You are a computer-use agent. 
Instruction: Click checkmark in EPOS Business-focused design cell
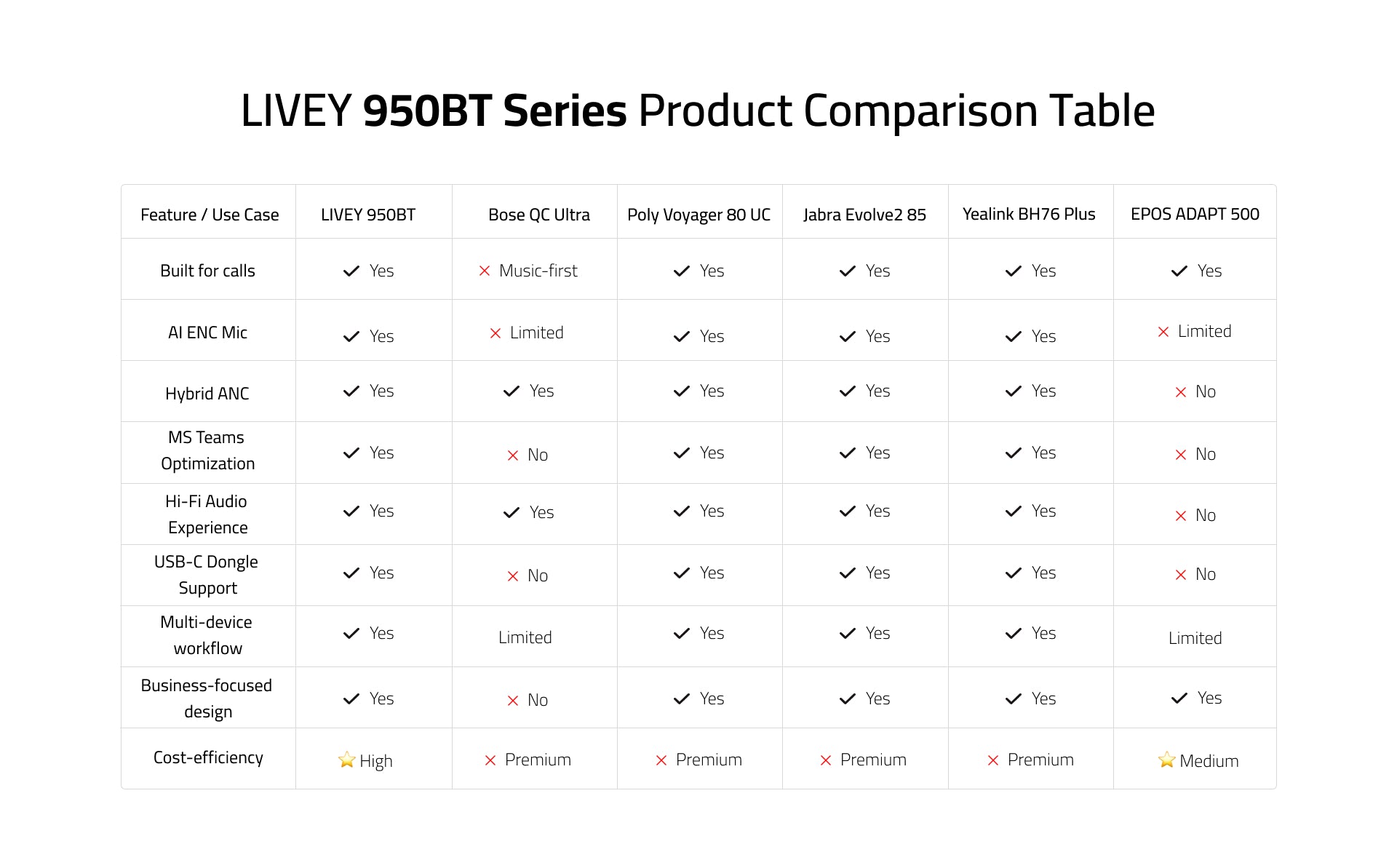[x=1179, y=698]
